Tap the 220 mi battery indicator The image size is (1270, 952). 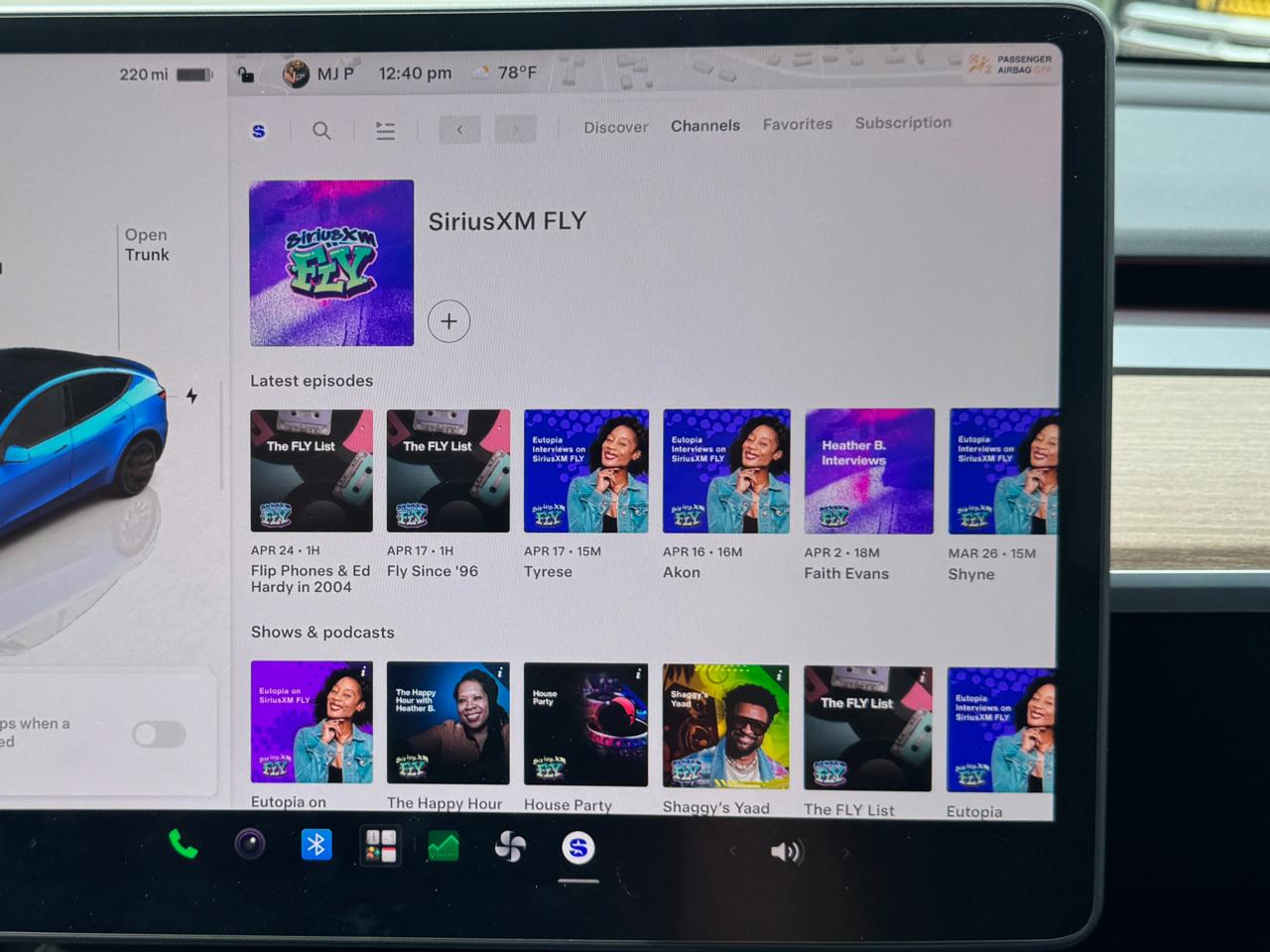click(166, 74)
